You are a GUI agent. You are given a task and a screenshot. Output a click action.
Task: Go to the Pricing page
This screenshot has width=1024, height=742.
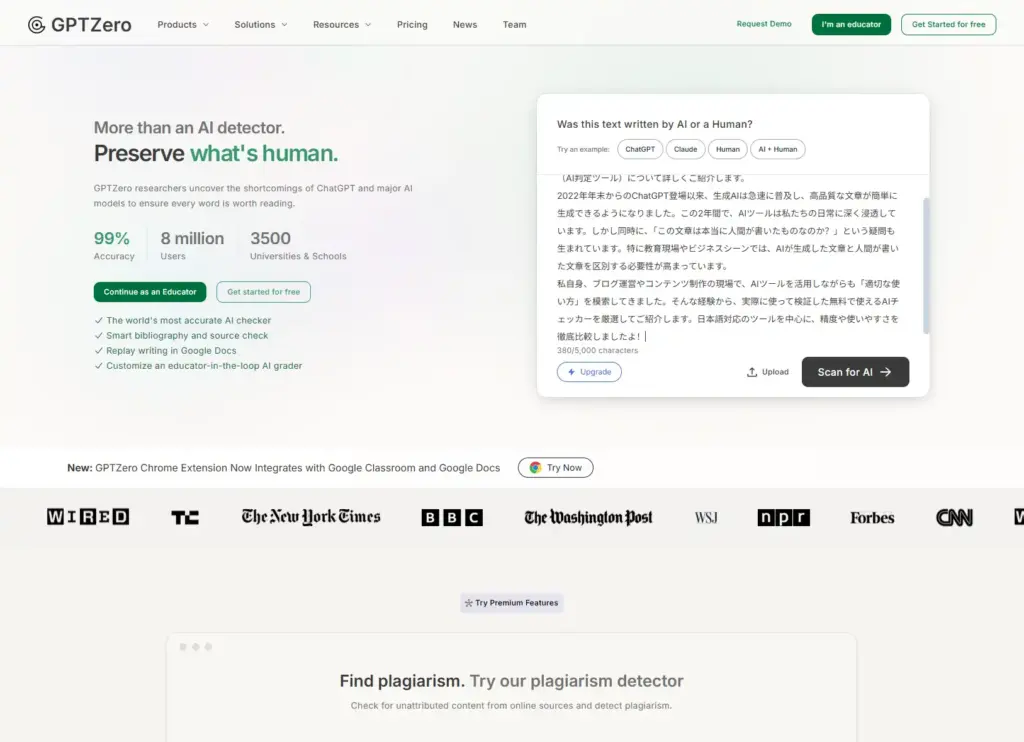pyautogui.click(x=412, y=25)
